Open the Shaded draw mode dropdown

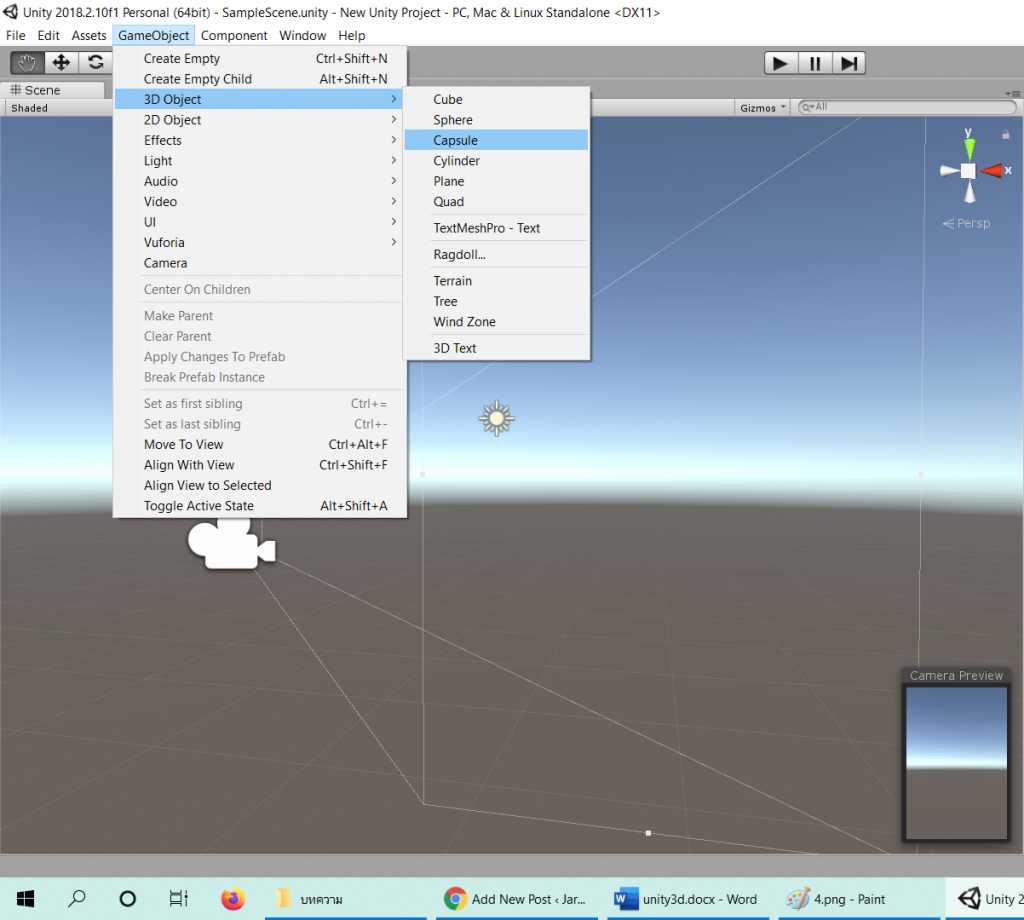click(x=29, y=108)
